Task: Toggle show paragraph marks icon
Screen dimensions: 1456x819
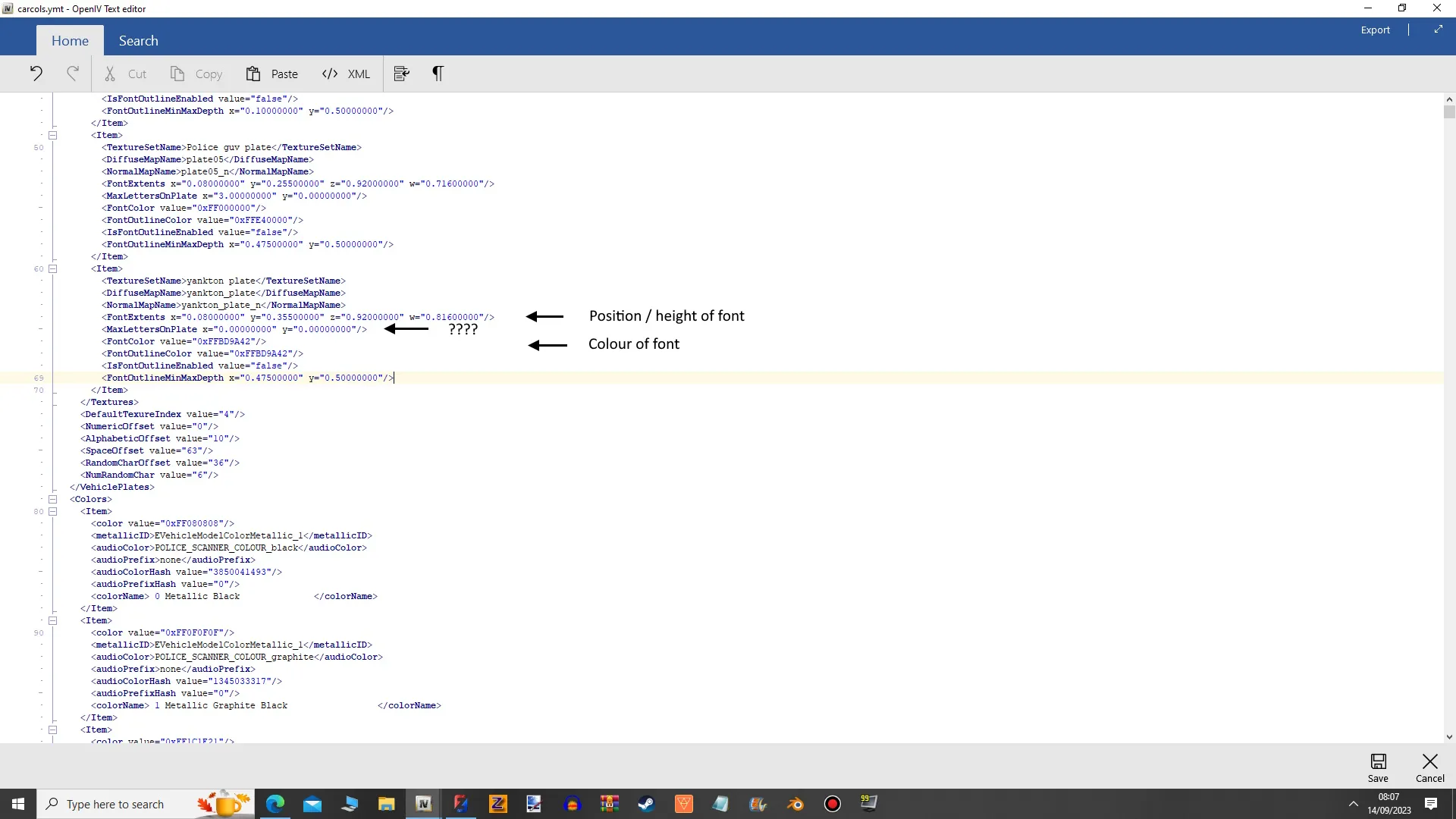Action: click(x=438, y=74)
